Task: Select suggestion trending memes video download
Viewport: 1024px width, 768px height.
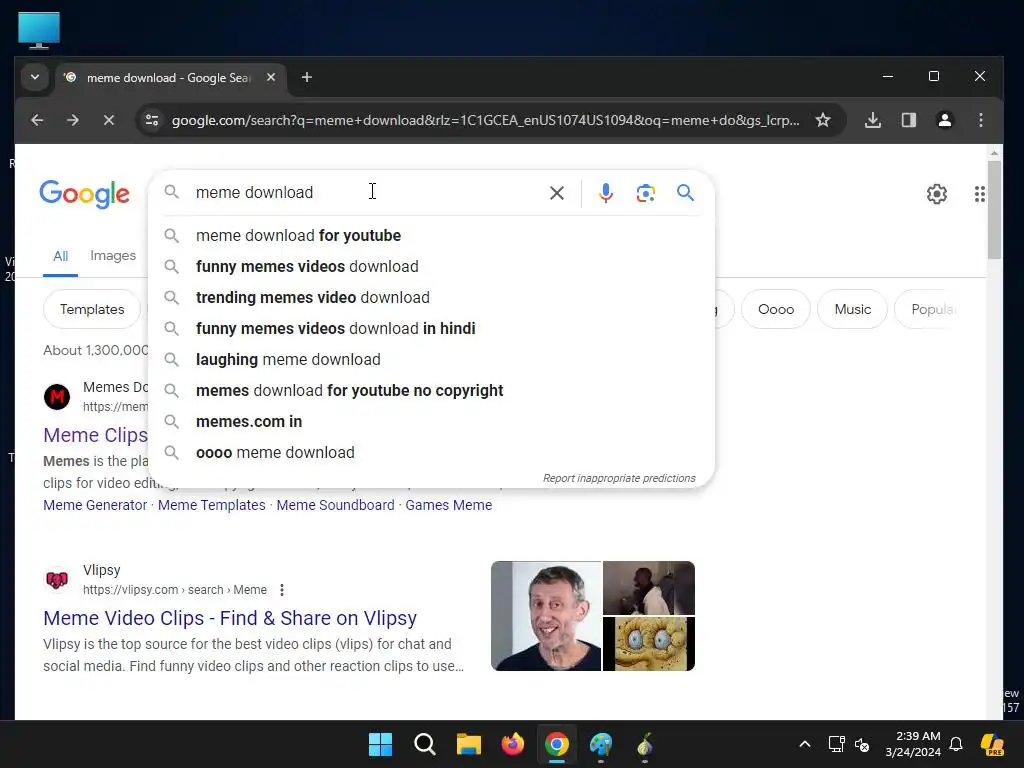Action: (432, 297)
